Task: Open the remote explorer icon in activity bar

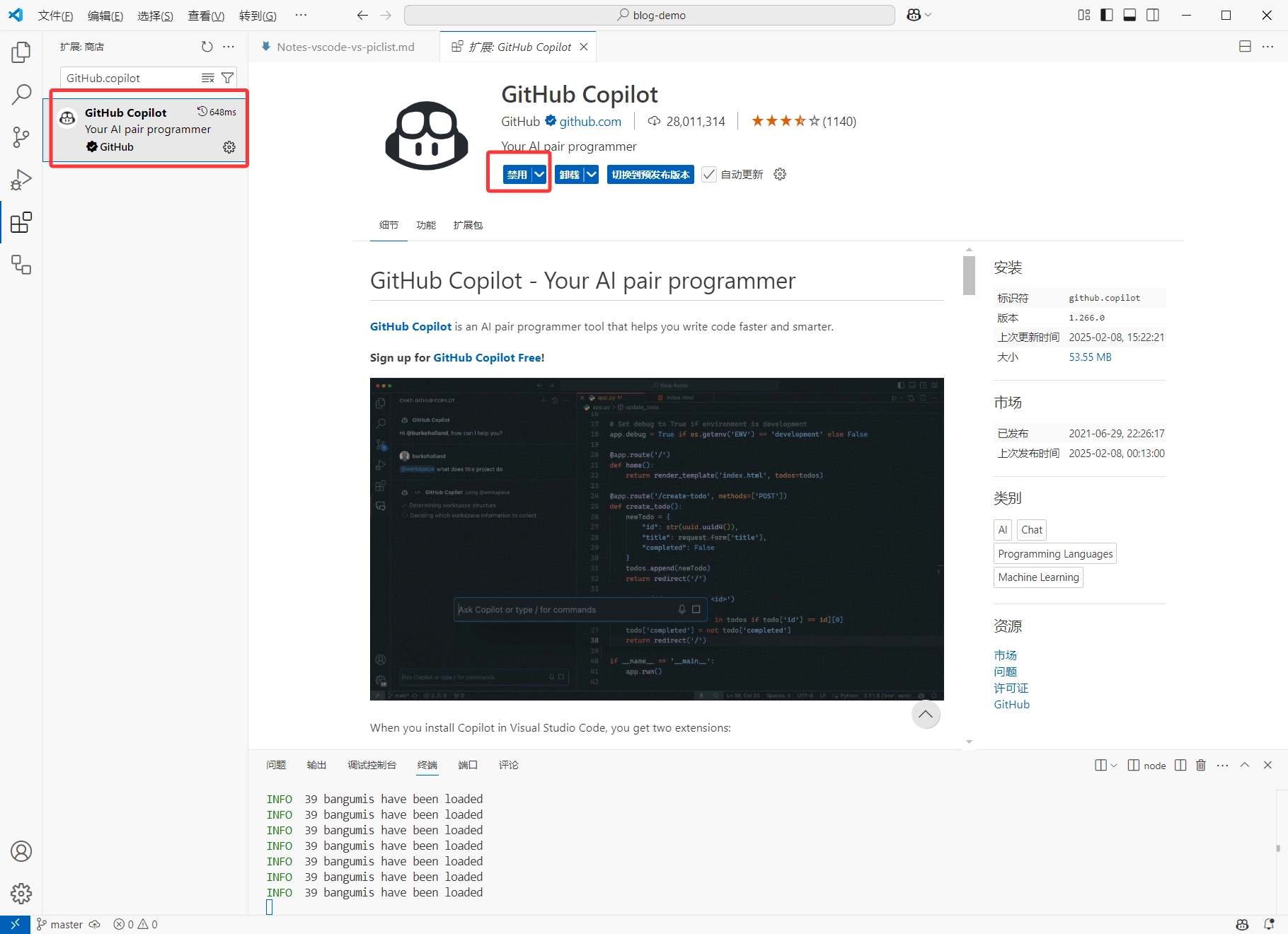Action: 21,265
